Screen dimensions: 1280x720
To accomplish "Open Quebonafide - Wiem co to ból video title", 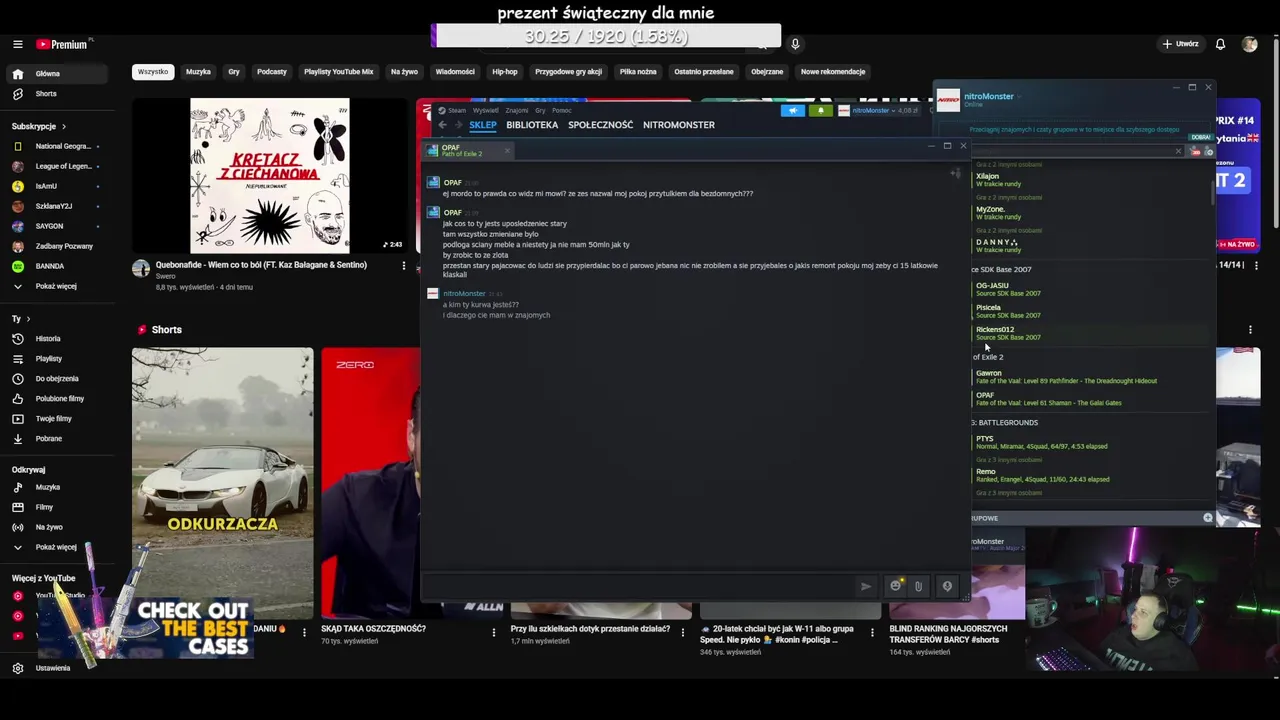I will (x=261, y=265).
